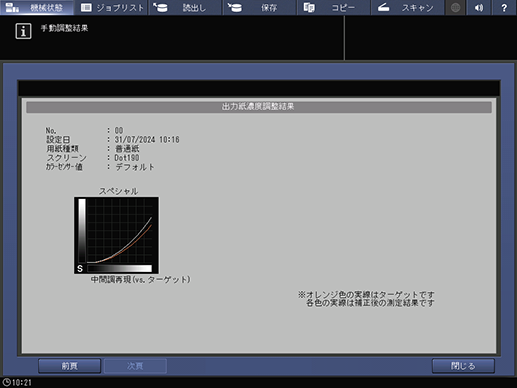Click the machine status icon in first tab

pos(12,7)
